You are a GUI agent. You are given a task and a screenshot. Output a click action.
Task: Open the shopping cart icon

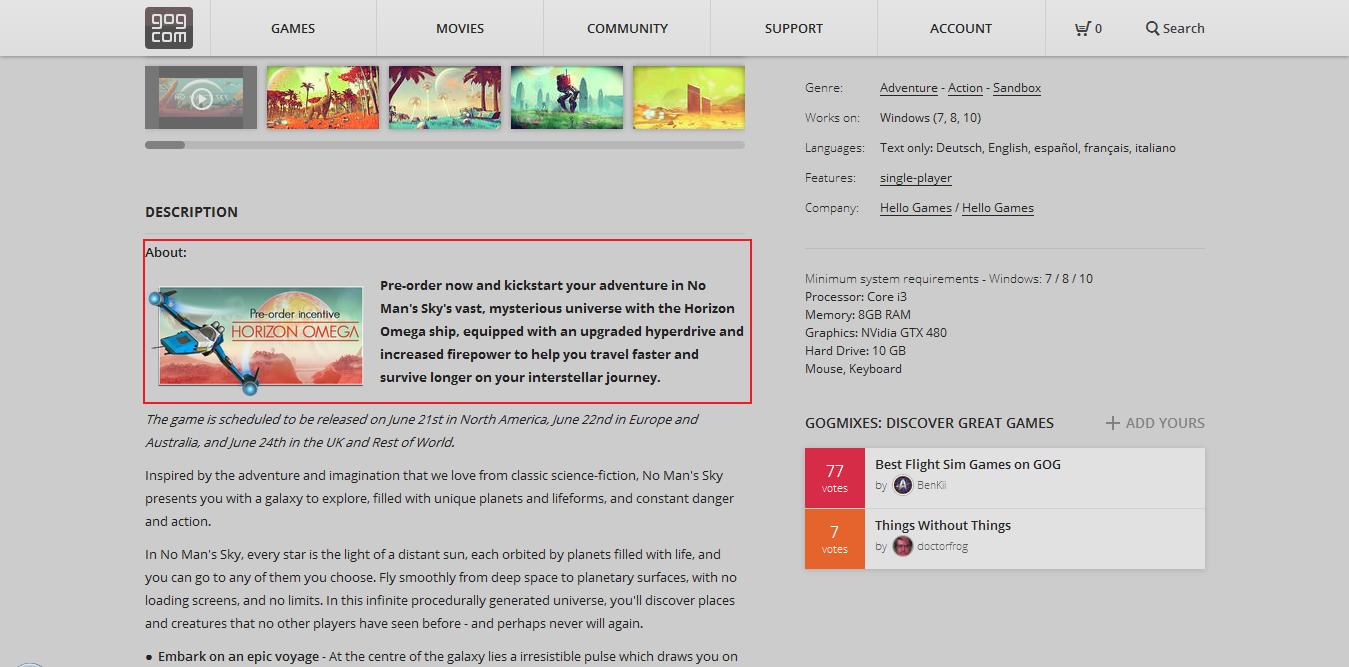pyautogui.click(x=1082, y=28)
